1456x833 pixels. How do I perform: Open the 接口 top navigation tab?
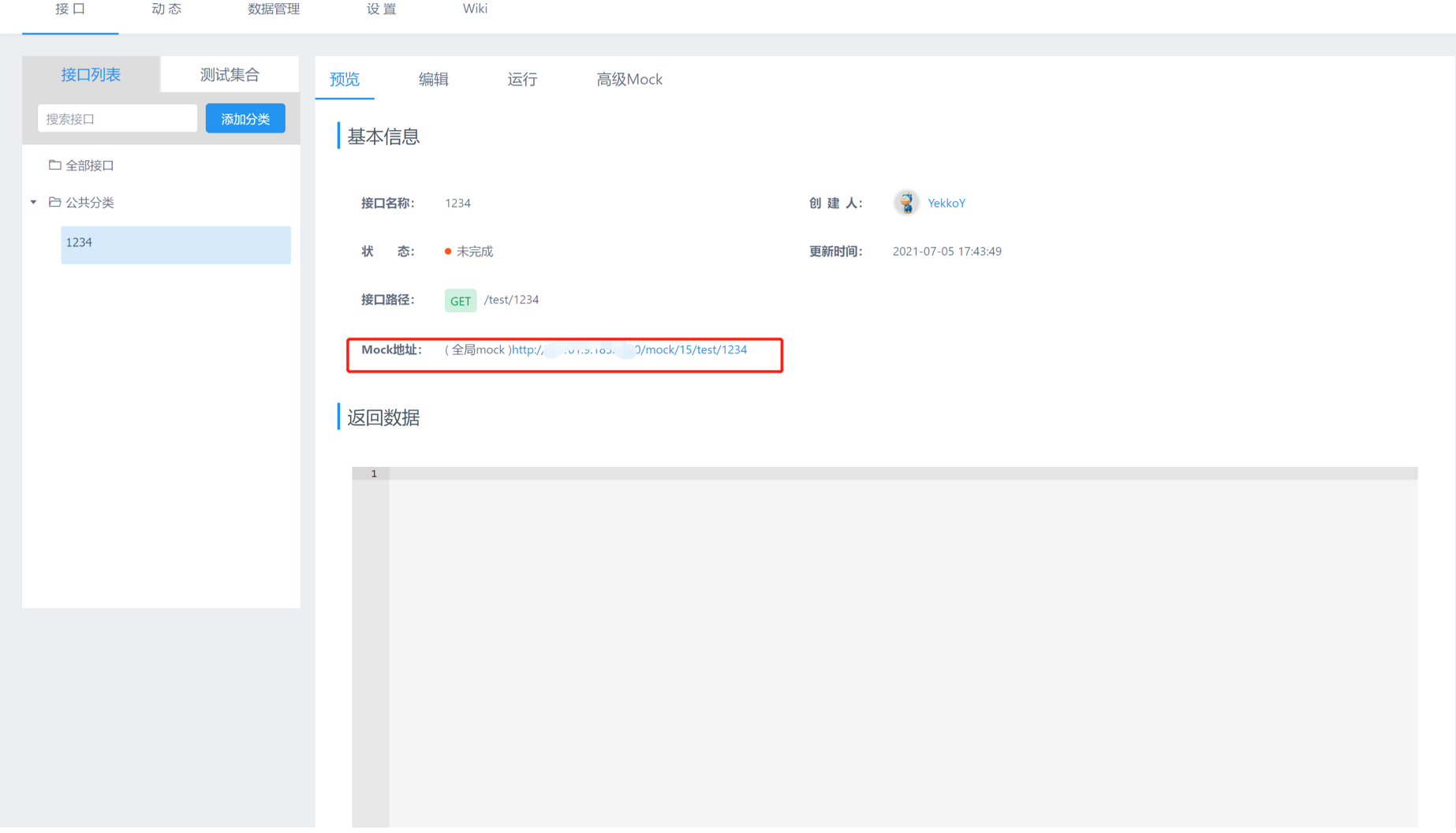tap(70, 9)
